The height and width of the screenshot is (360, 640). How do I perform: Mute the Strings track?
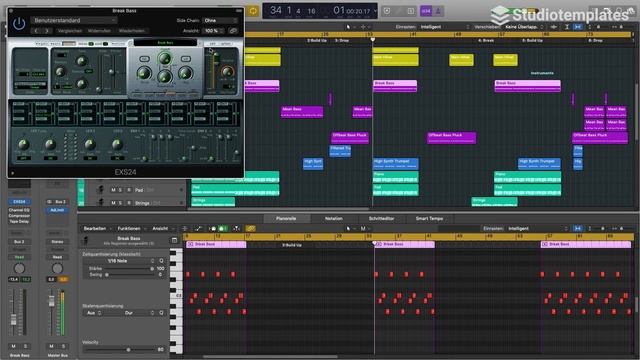(113, 203)
